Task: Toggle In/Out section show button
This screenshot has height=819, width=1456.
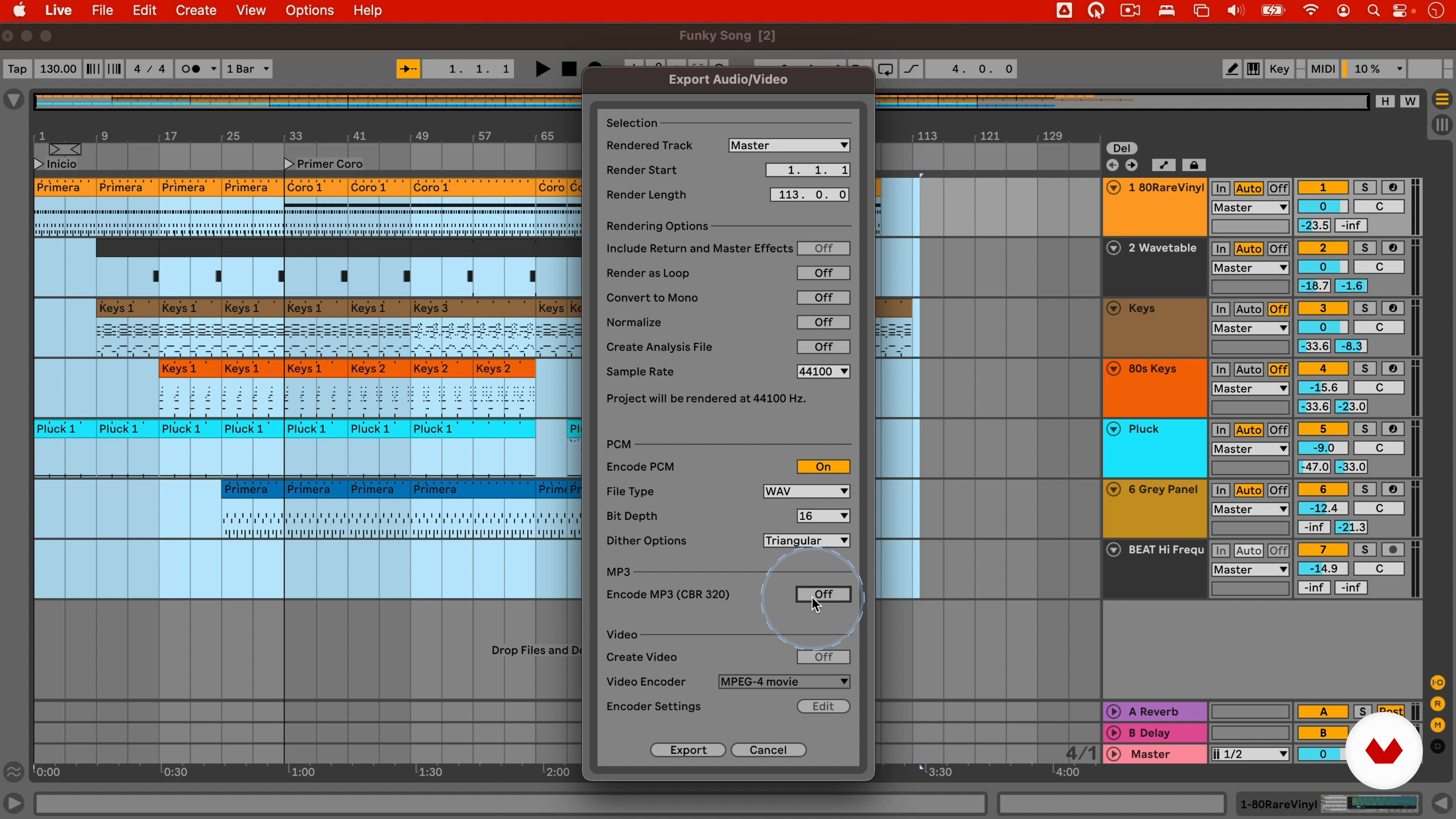Action: click(x=1438, y=682)
